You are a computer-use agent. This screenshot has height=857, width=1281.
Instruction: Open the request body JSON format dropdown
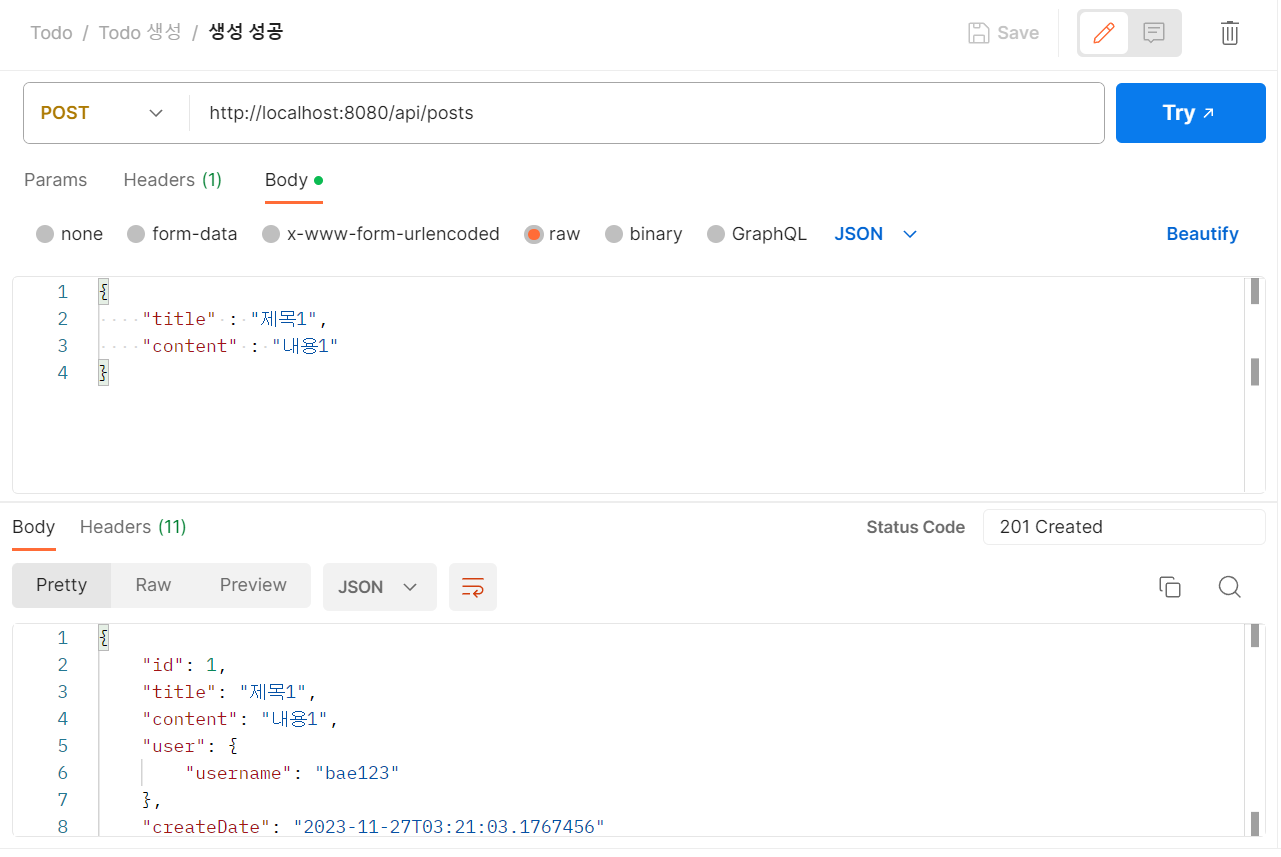coord(876,233)
